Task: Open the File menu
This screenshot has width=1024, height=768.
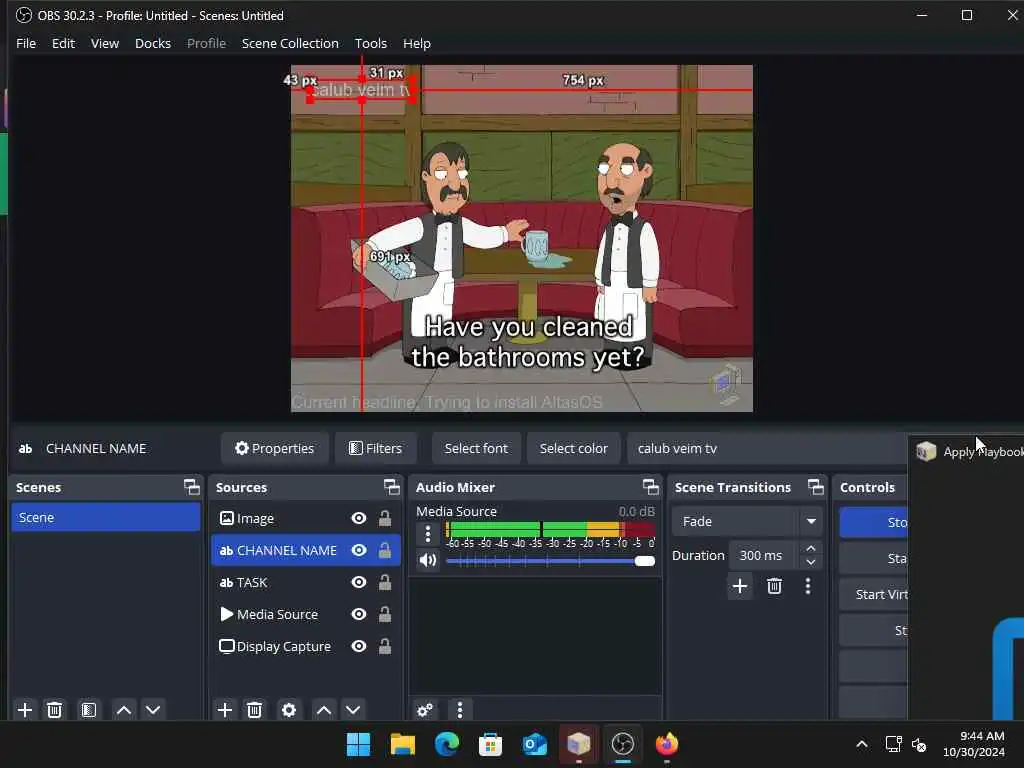Action: pos(26,44)
